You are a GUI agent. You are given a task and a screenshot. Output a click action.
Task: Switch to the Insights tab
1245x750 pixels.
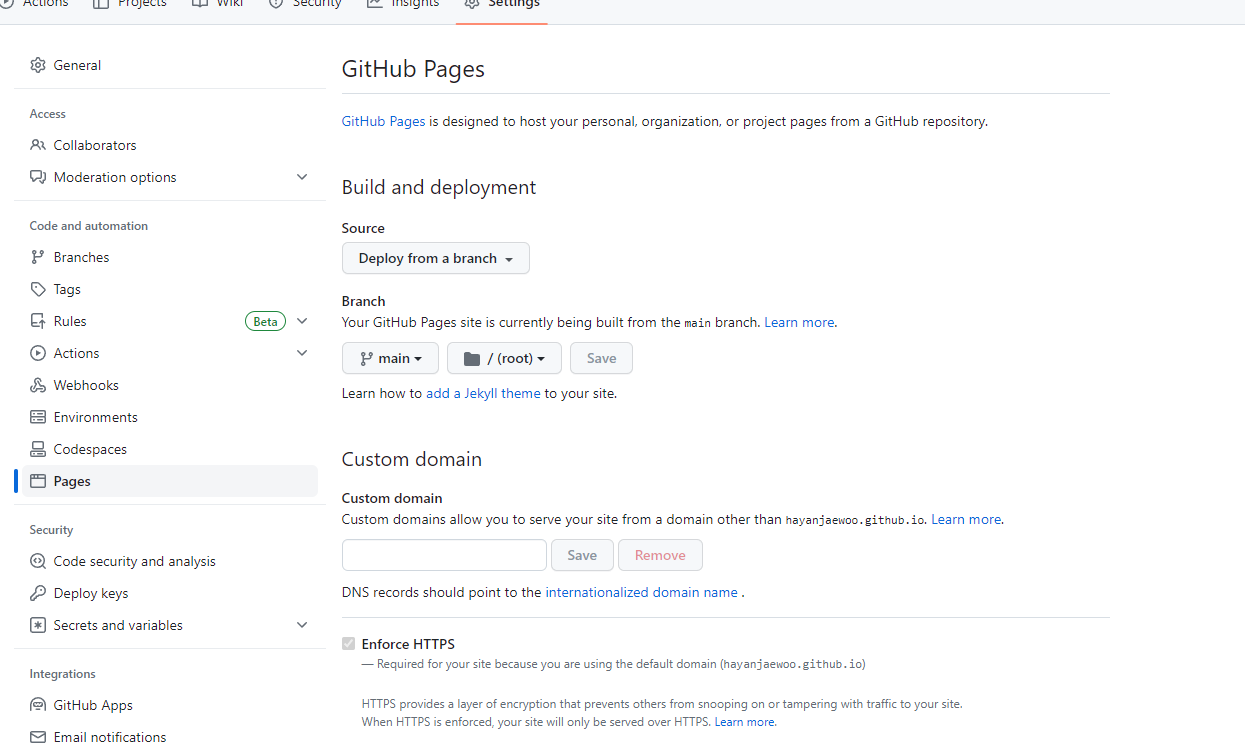tap(403, 5)
